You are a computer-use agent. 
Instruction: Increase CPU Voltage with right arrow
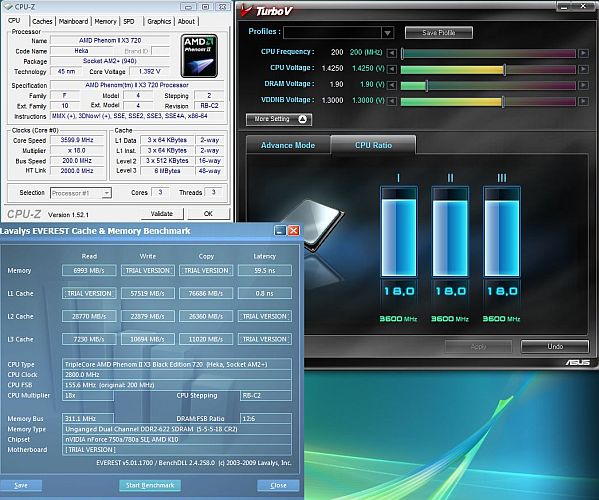[x=583, y=69]
